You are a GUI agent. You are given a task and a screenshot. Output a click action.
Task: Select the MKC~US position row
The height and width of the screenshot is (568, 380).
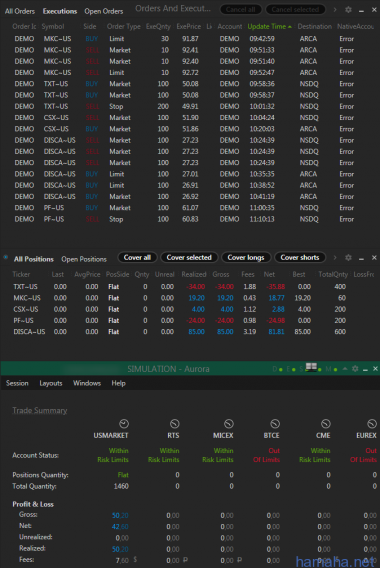click(190, 298)
